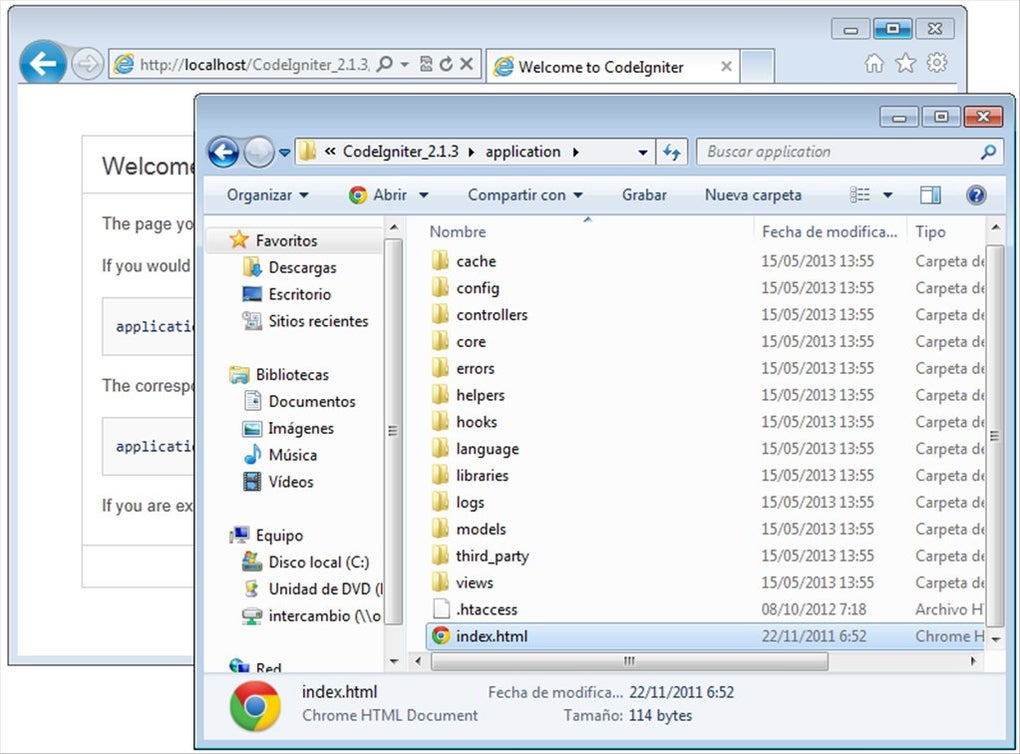Open the Organizar dropdown menu
This screenshot has height=754, width=1020.
[x=263, y=195]
